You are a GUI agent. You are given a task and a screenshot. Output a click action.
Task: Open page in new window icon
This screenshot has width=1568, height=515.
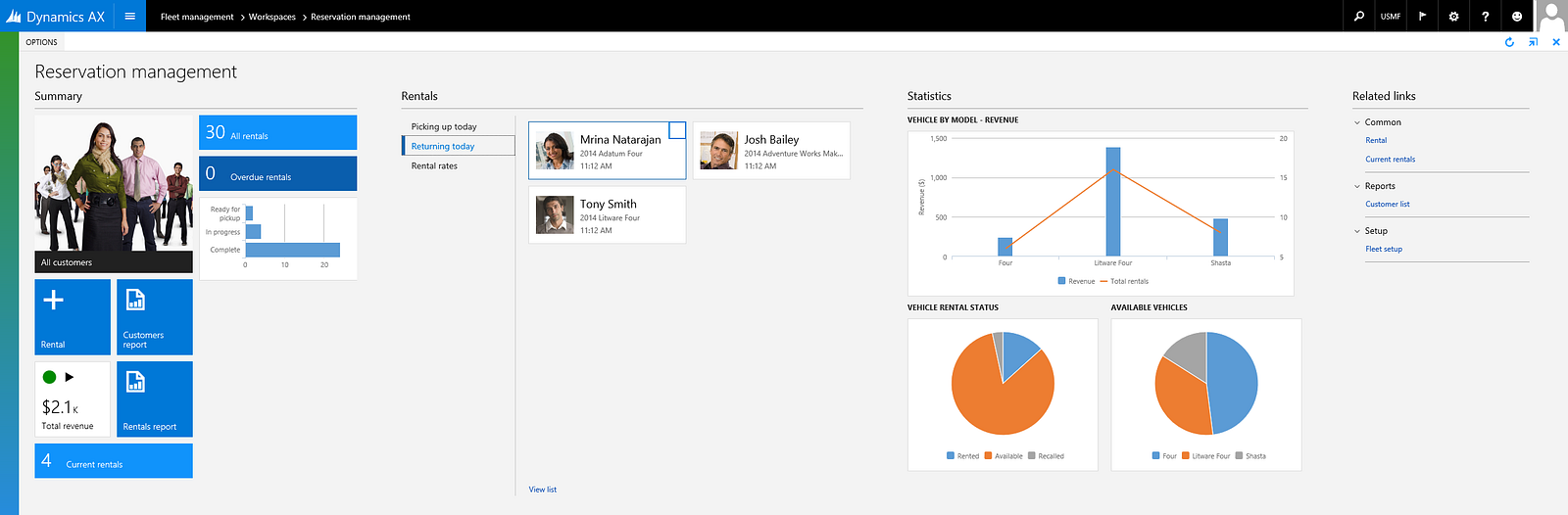(1533, 42)
